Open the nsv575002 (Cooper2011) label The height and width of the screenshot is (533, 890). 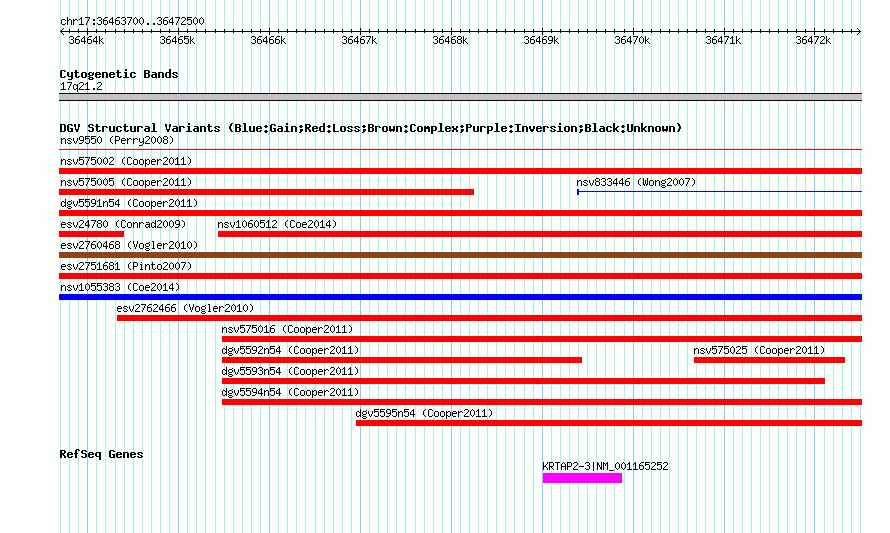click(126, 161)
